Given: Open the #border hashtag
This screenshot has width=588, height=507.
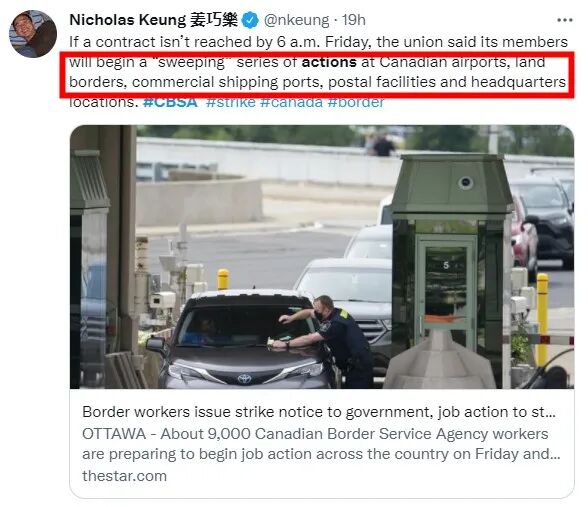Looking at the screenshot, I should point(356,102).
